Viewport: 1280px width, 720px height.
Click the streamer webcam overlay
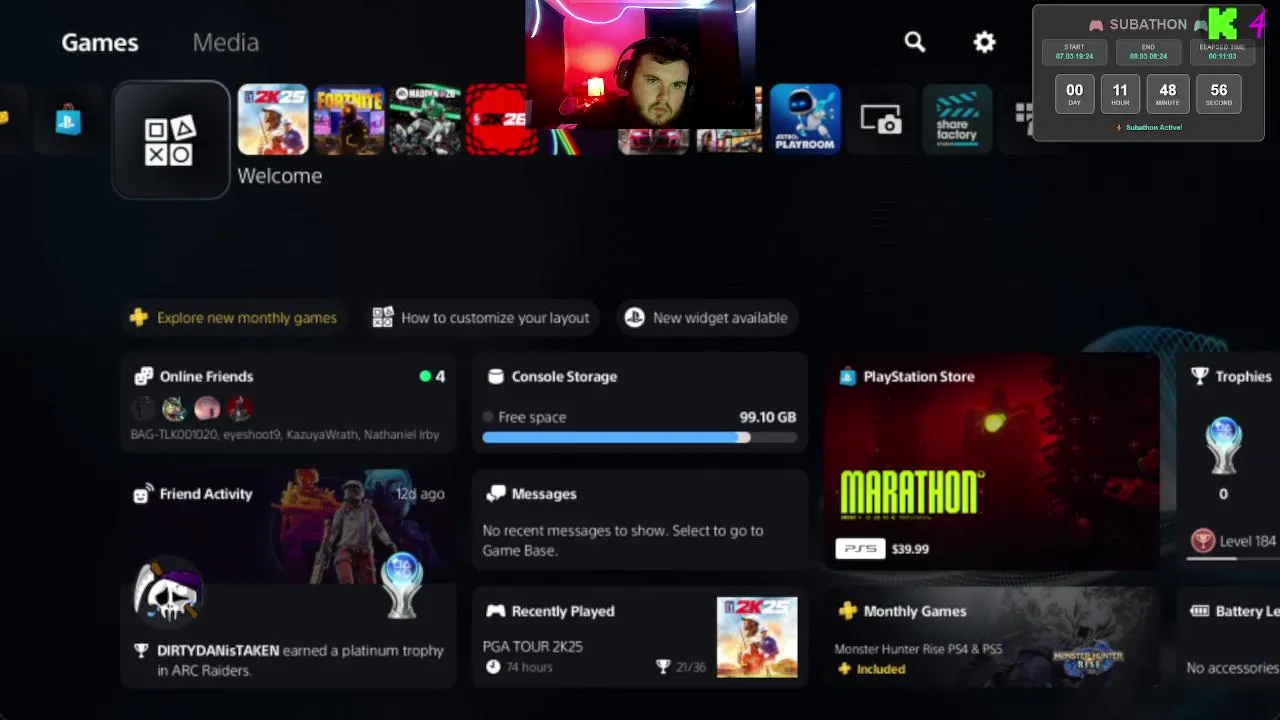point(640,64)
